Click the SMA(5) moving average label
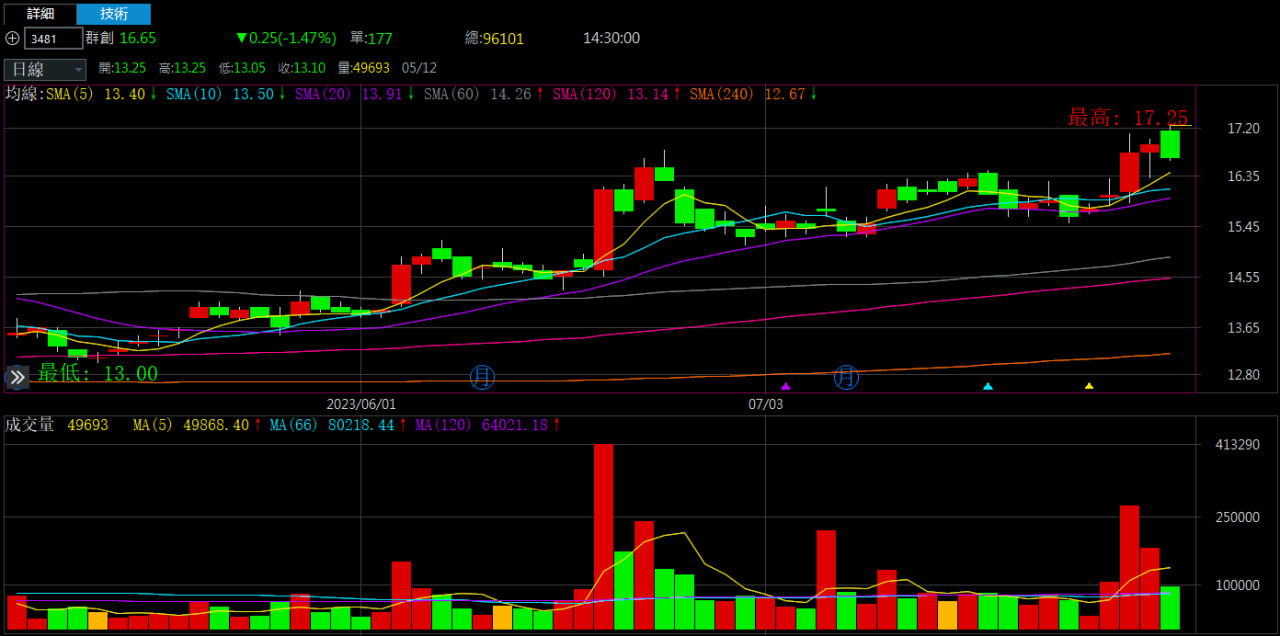This screenshot has height=636, width=1280. point(95,94)
